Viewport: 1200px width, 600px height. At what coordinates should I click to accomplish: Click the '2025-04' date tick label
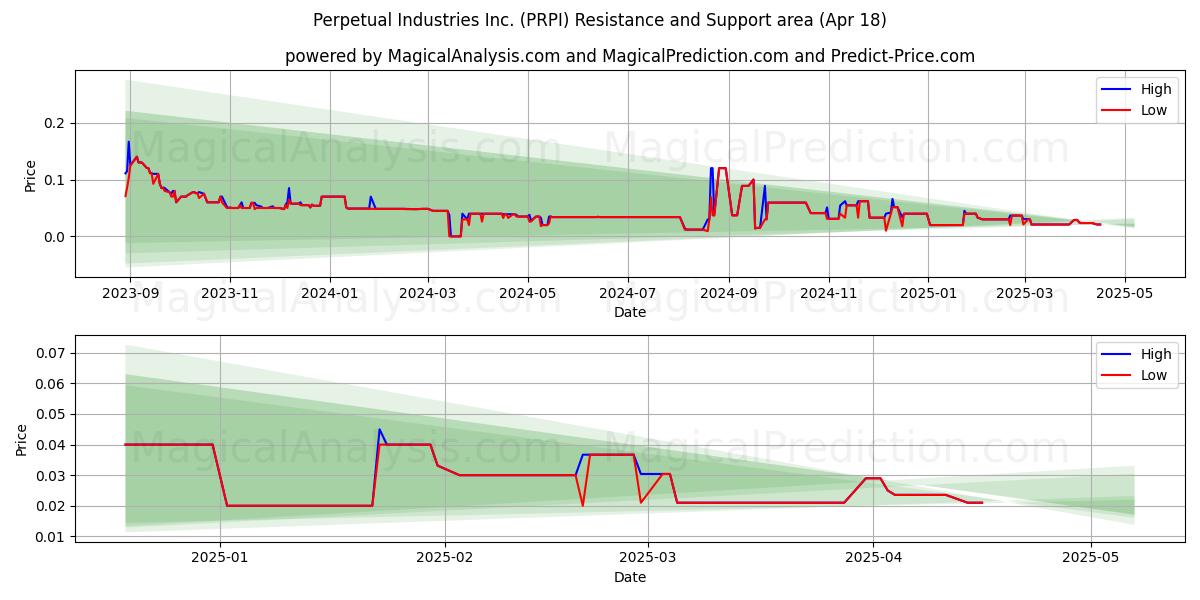873,558
